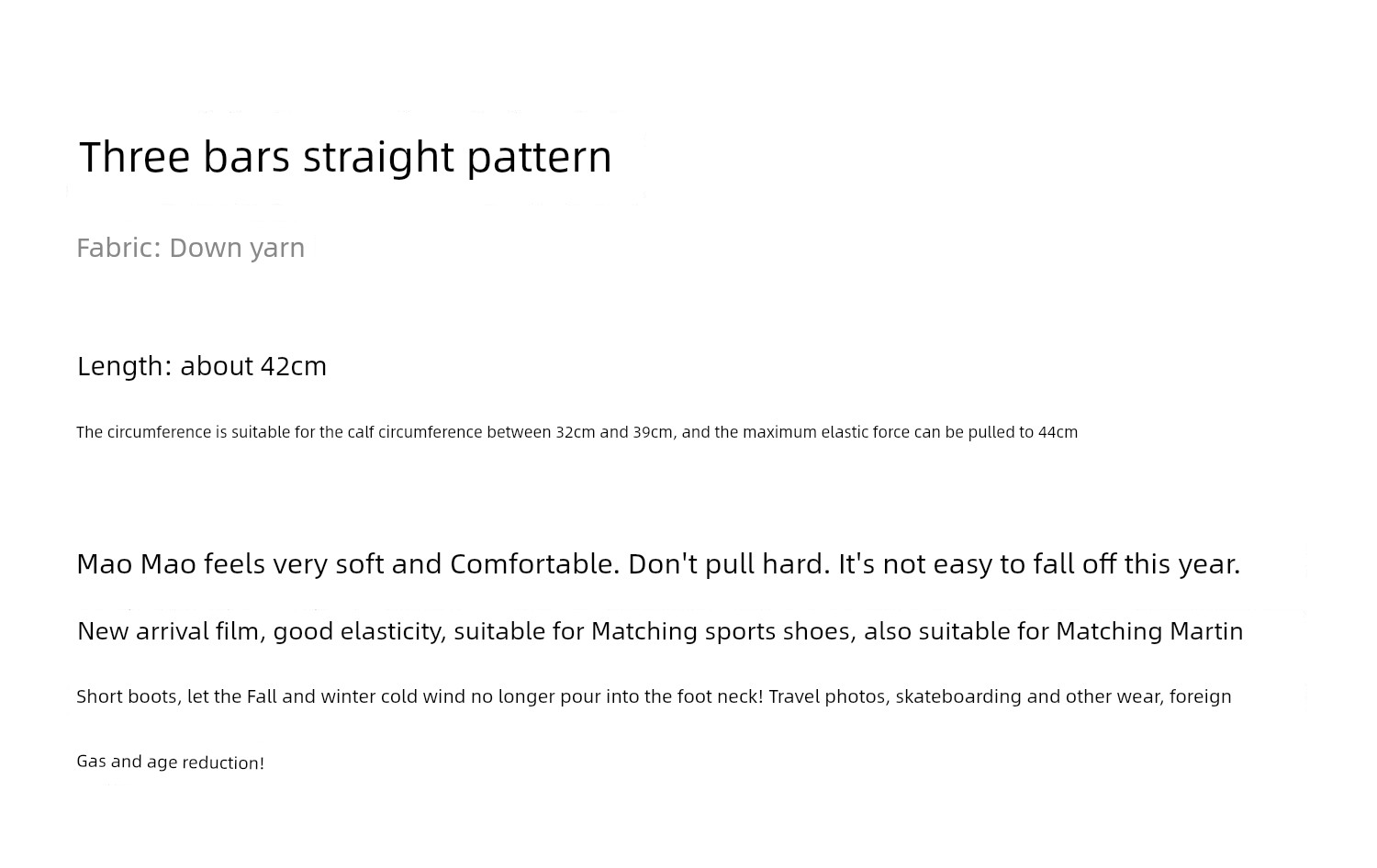The image size is (1377, 868).
Task: Click the '32cm and 39cm' range text
Action: (614, 432)
